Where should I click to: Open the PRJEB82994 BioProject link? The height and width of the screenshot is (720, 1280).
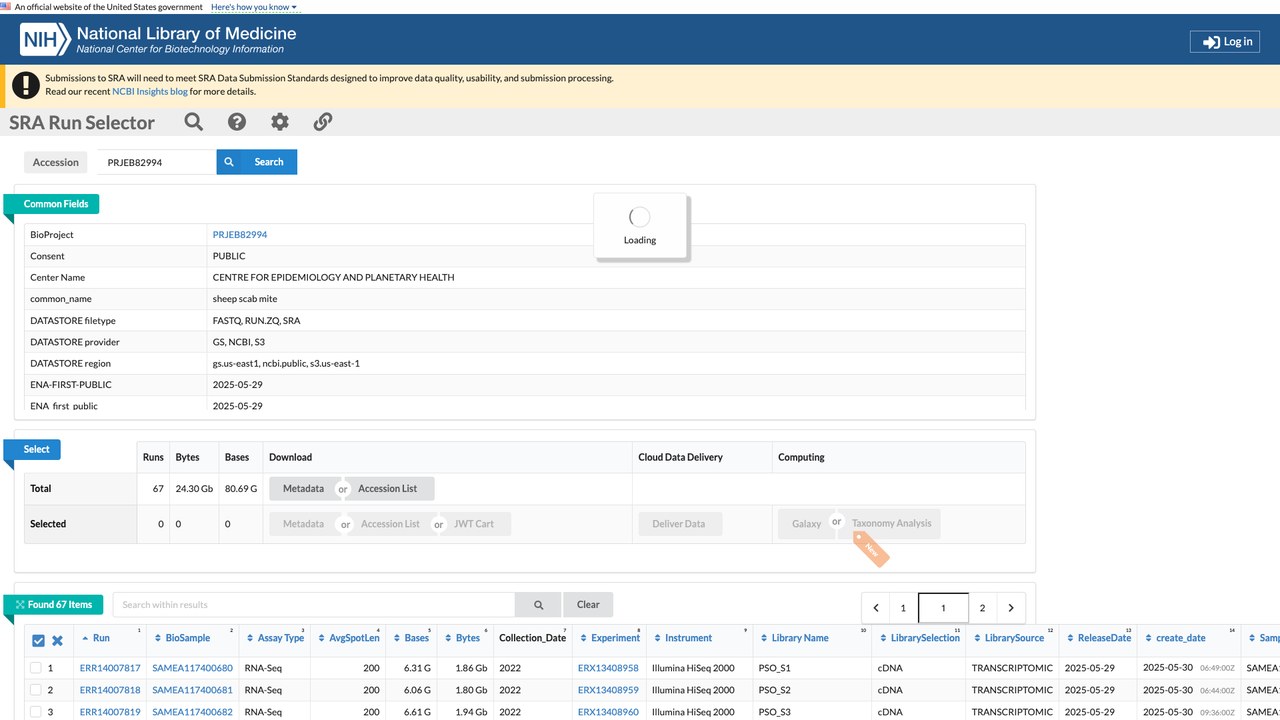point(240,235)
